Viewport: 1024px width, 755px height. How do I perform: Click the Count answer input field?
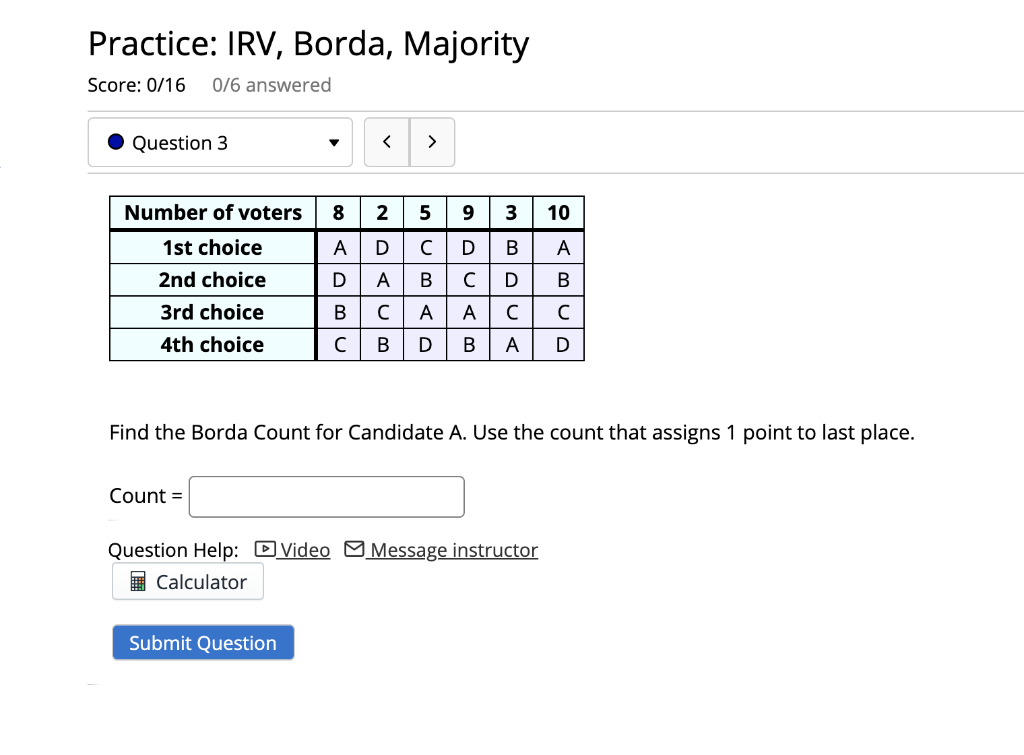point(327,497)
